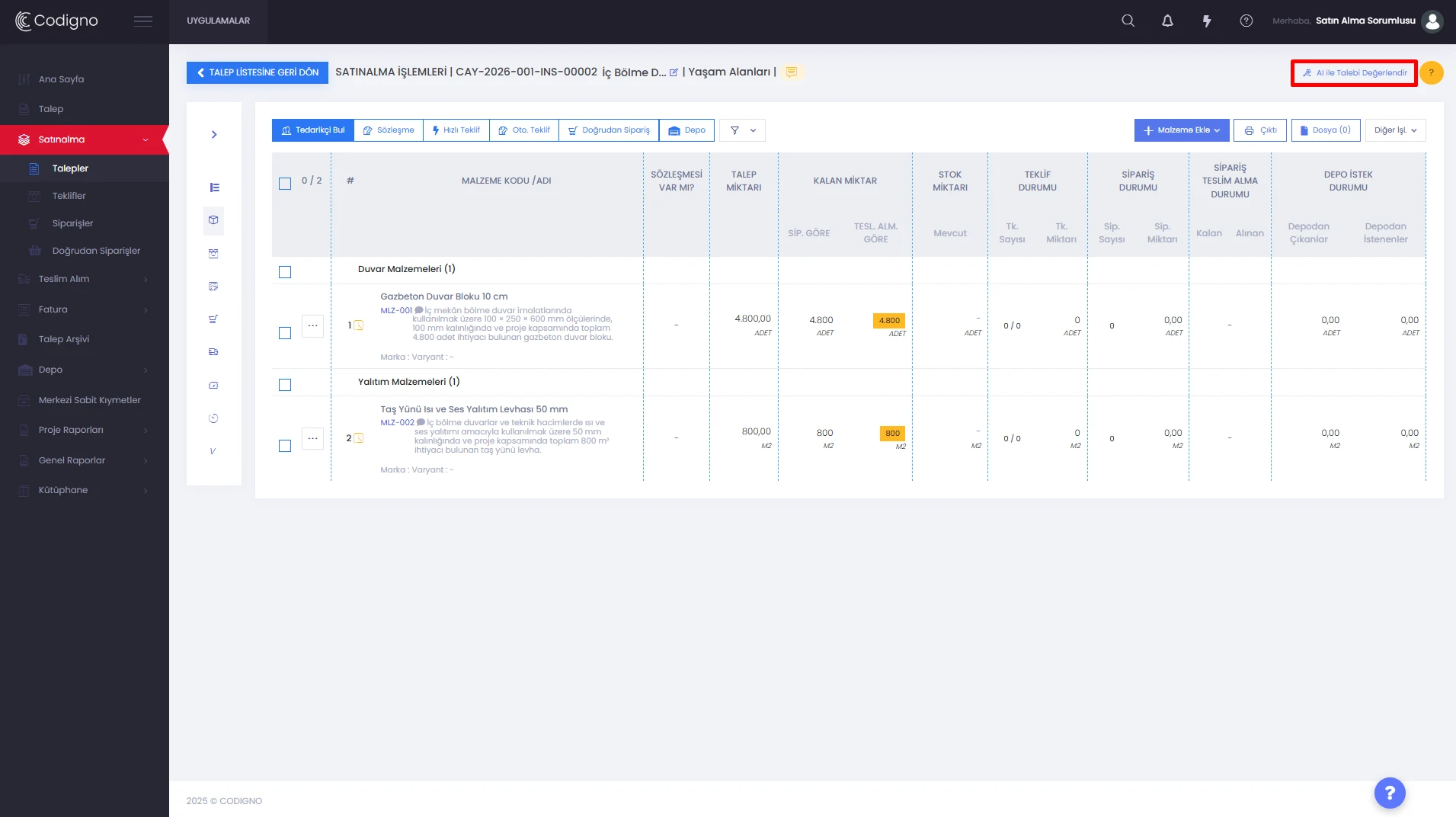This screenshot has height=817, width=1456.
Task: Open the Diğer İşl. dropdown
Action: 1395,130
